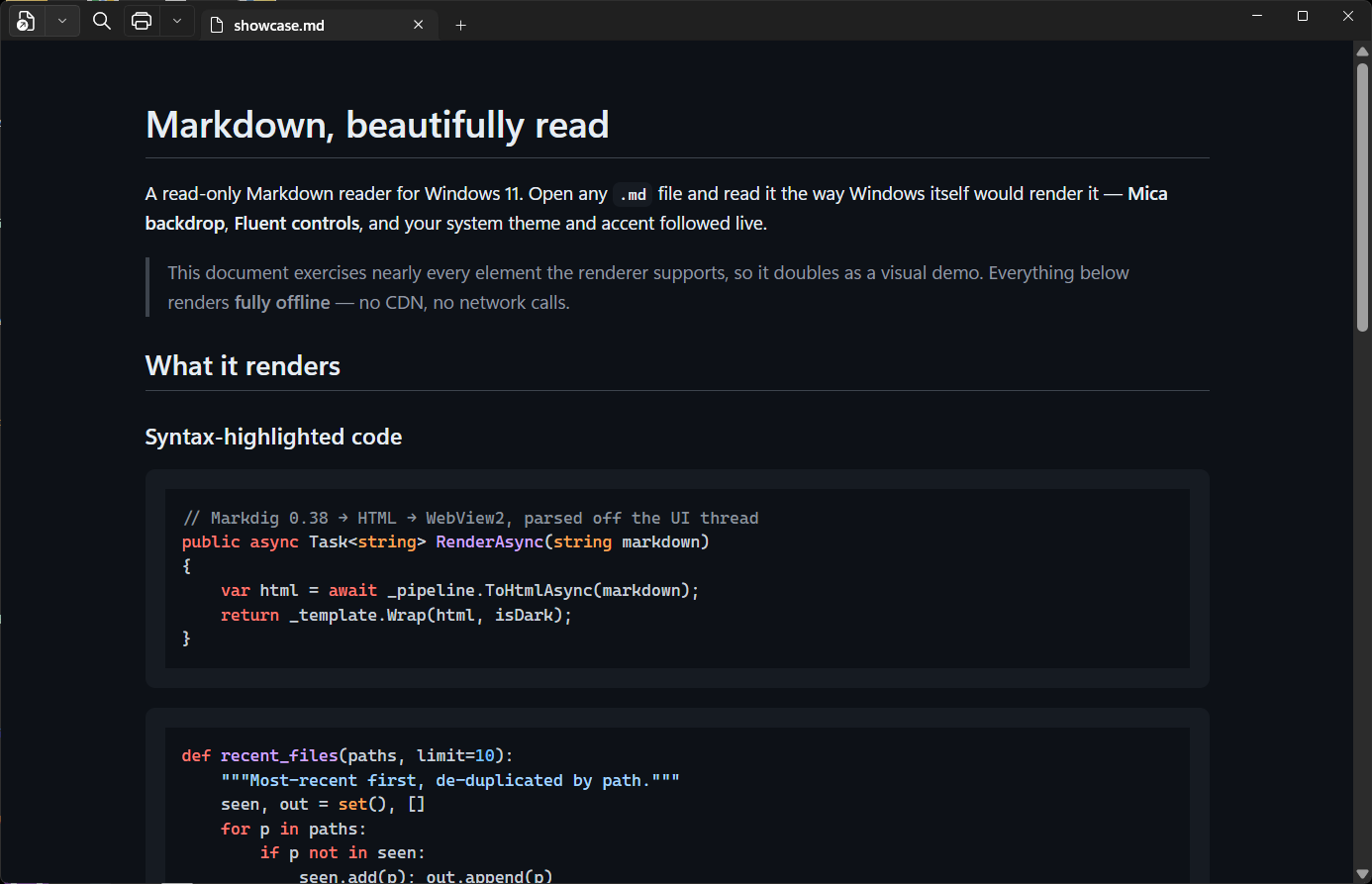
Task: Click the heading 'Markdown, beautifully read'
Action: click(x=377, y=126)
